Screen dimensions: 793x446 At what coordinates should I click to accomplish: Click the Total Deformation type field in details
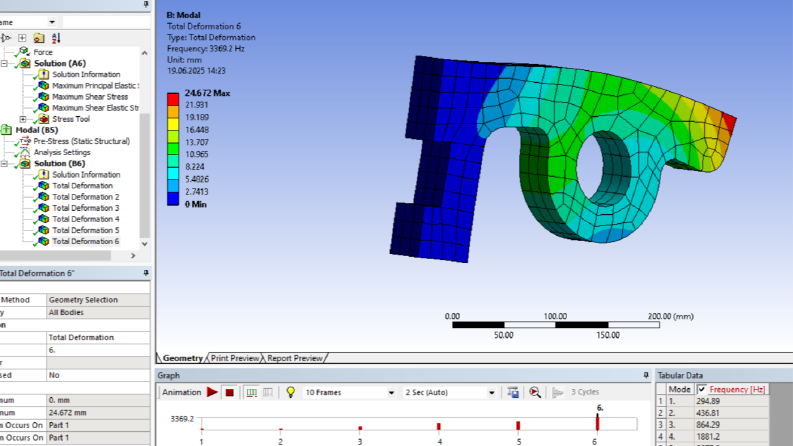click(98, 337)
